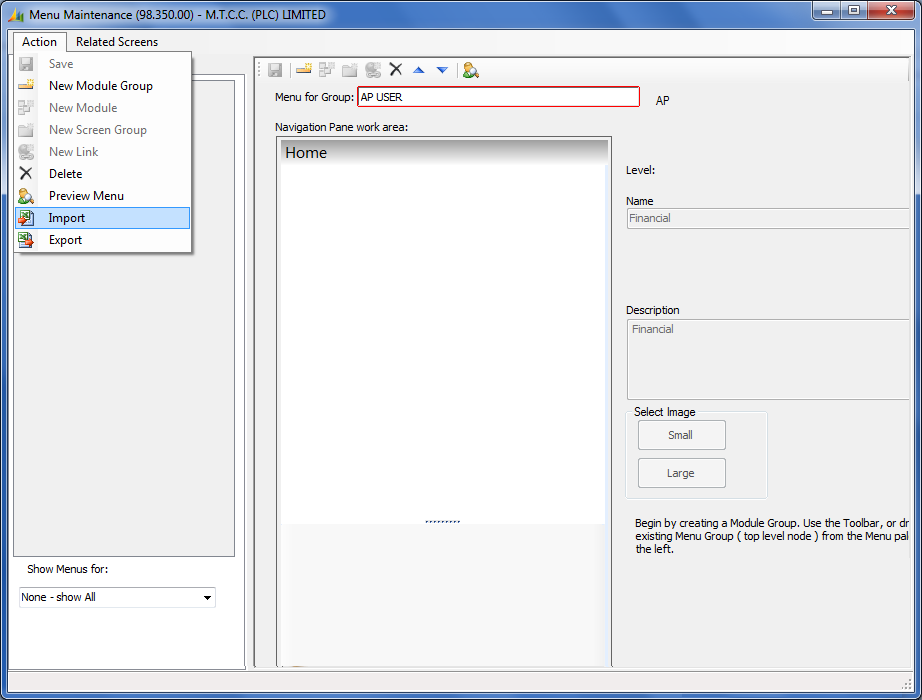Move item down with the blue down arrow
922x700 pixels.
coord(441,70)
